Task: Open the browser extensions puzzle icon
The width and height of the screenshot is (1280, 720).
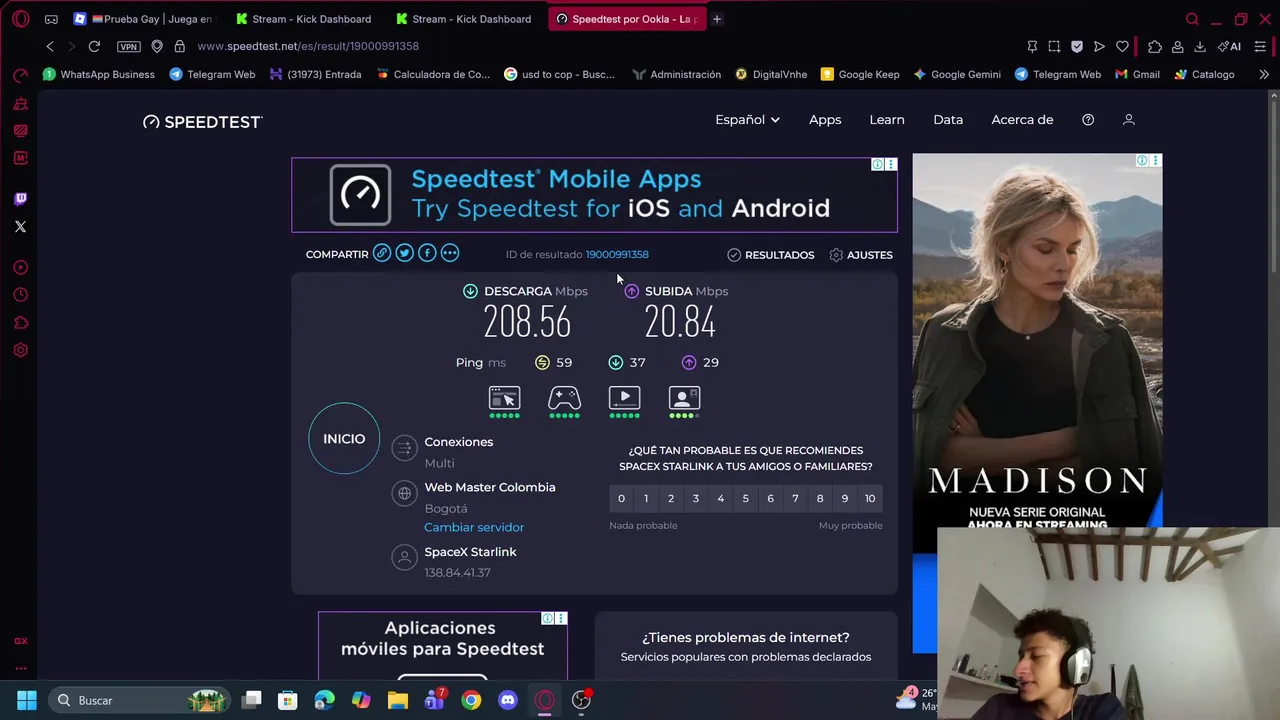Action: coord(1155,46)
